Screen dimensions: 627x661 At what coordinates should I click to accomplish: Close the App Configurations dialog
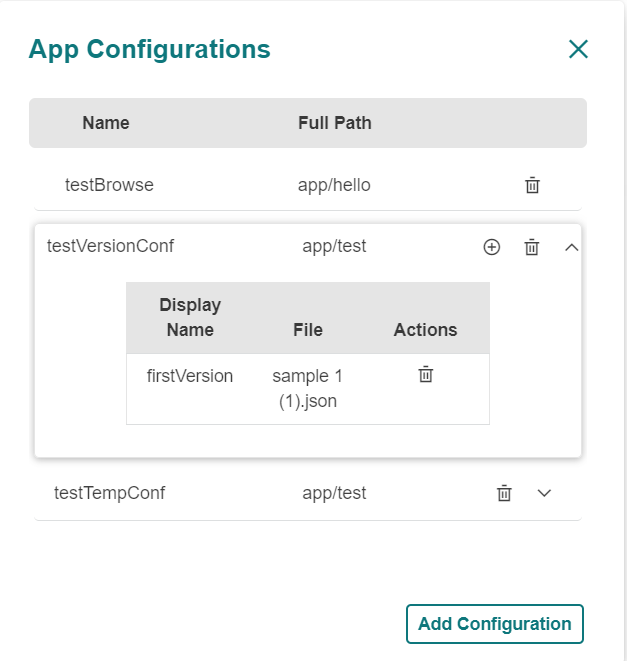[x=578, y=49]
